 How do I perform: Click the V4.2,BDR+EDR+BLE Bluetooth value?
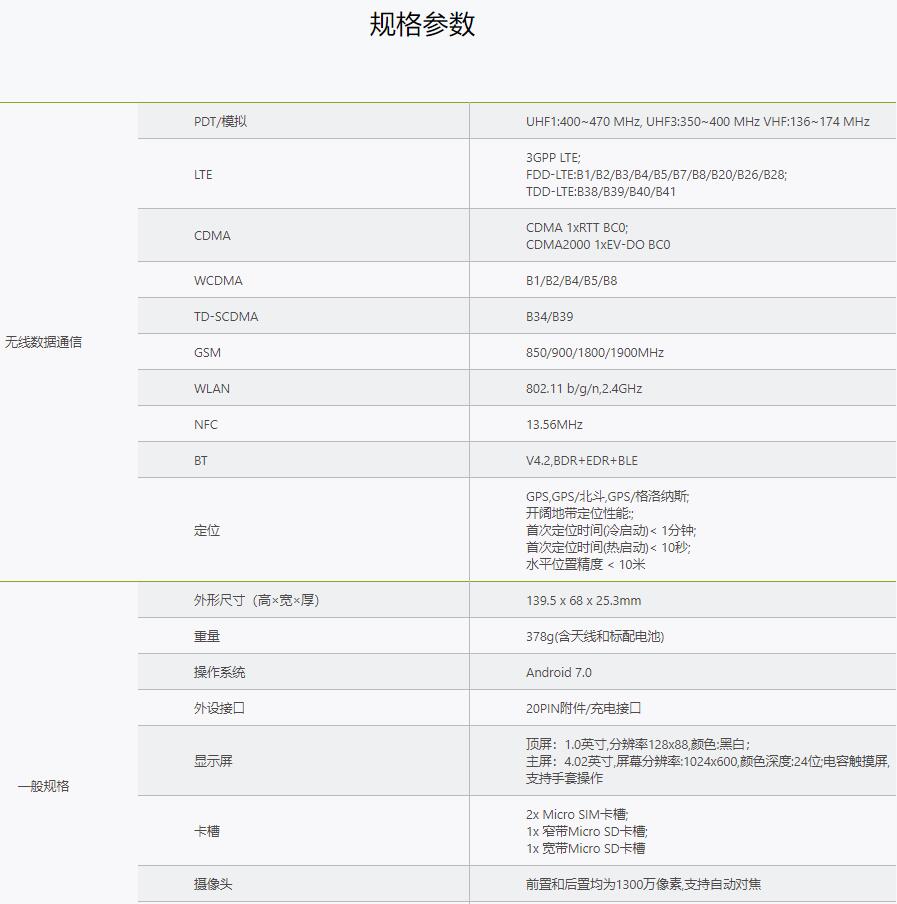(581, 460)
